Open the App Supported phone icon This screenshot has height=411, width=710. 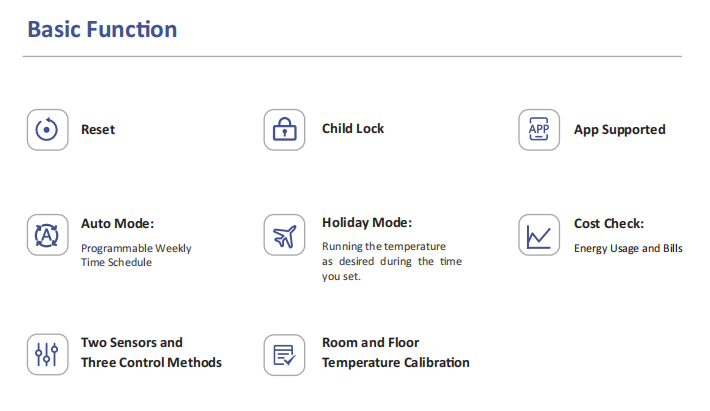539,130
